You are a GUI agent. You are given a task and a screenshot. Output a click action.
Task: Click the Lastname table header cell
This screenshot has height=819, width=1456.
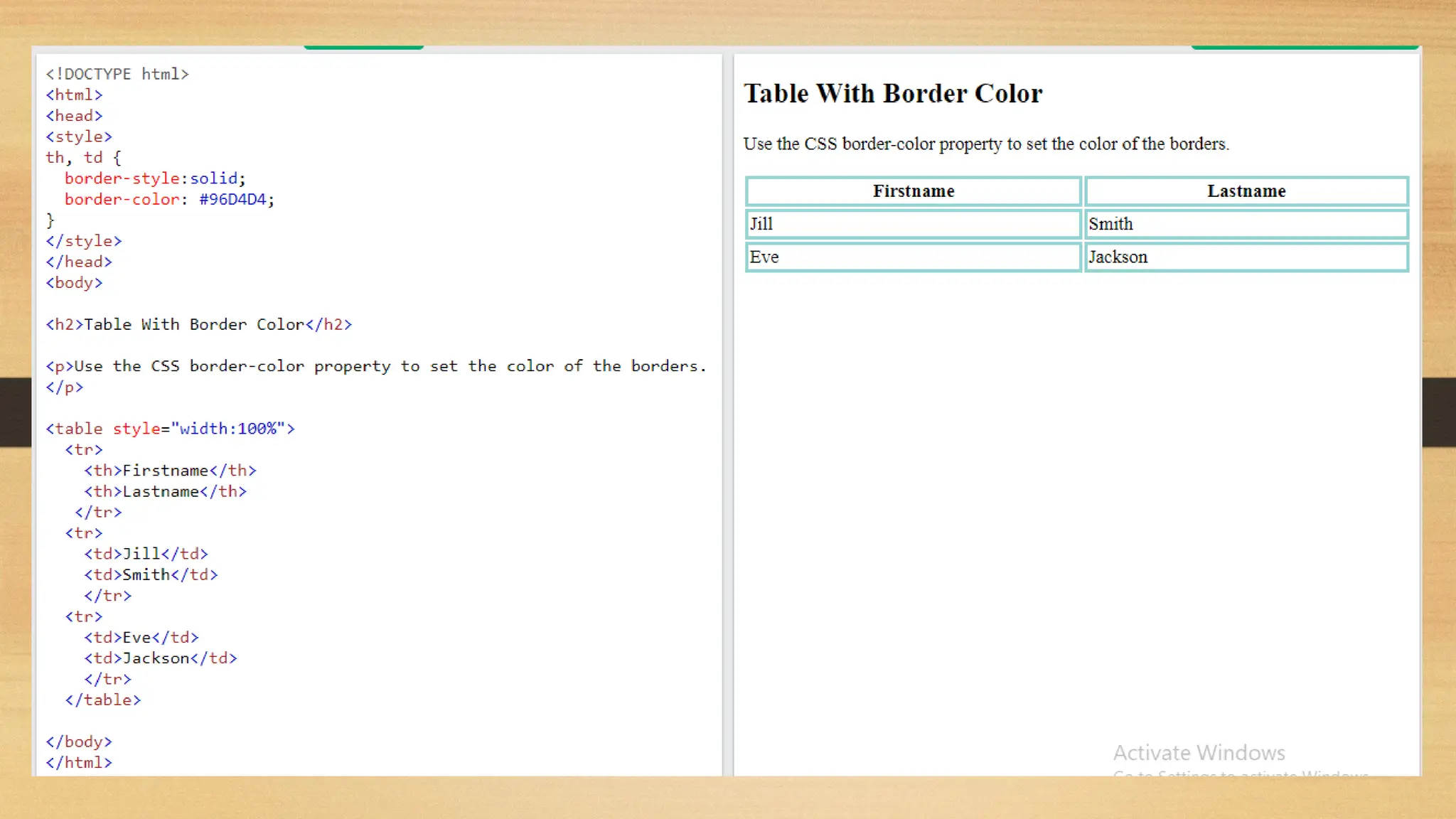click(1246, 191)
